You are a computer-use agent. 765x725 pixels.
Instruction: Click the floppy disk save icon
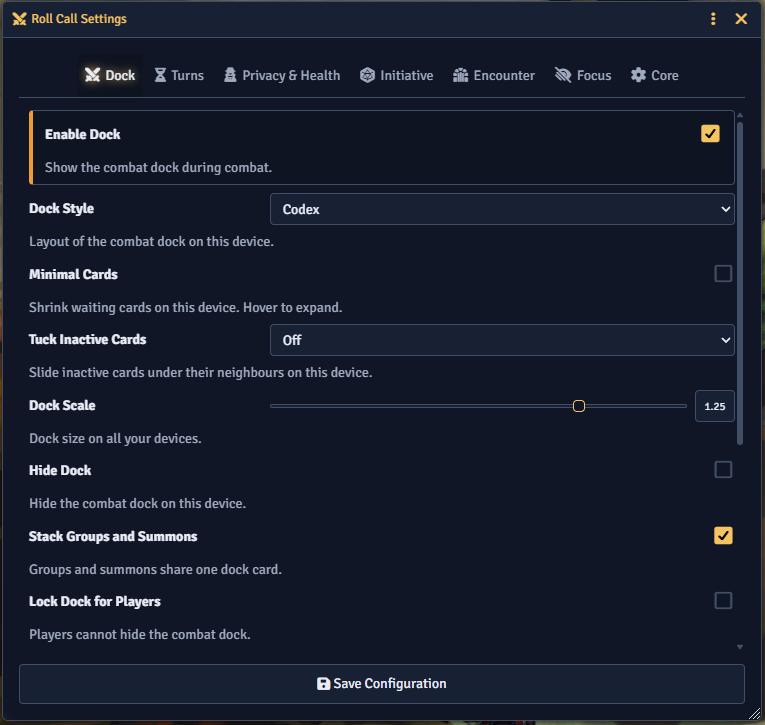click(x=323, y=684)
